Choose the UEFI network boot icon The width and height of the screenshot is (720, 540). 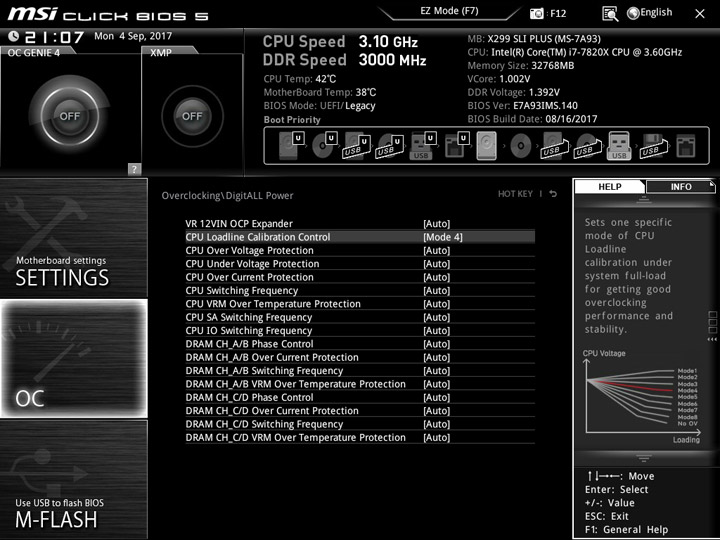click(456, 146)
